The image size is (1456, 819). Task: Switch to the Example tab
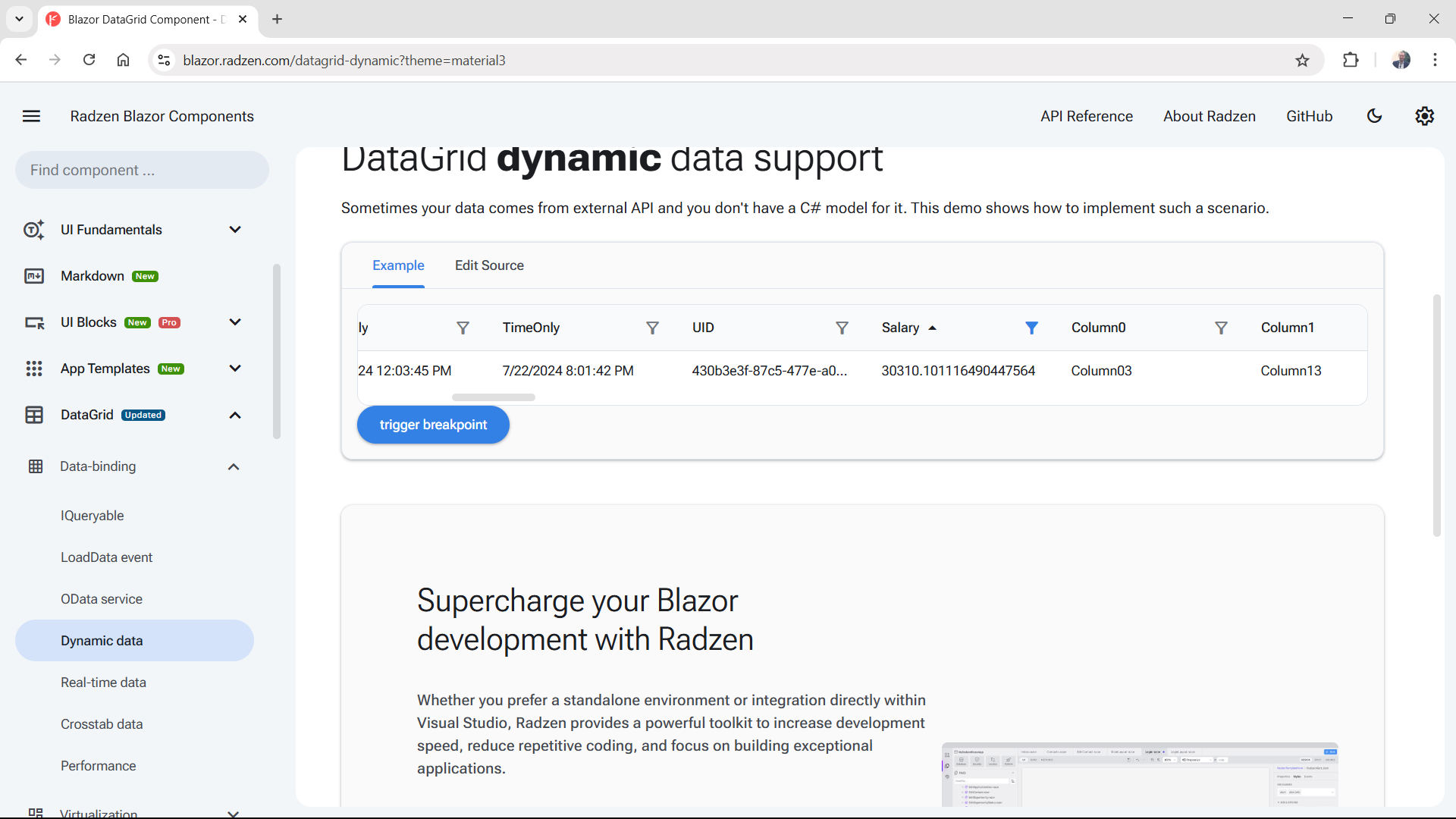(x=398, y=265)
